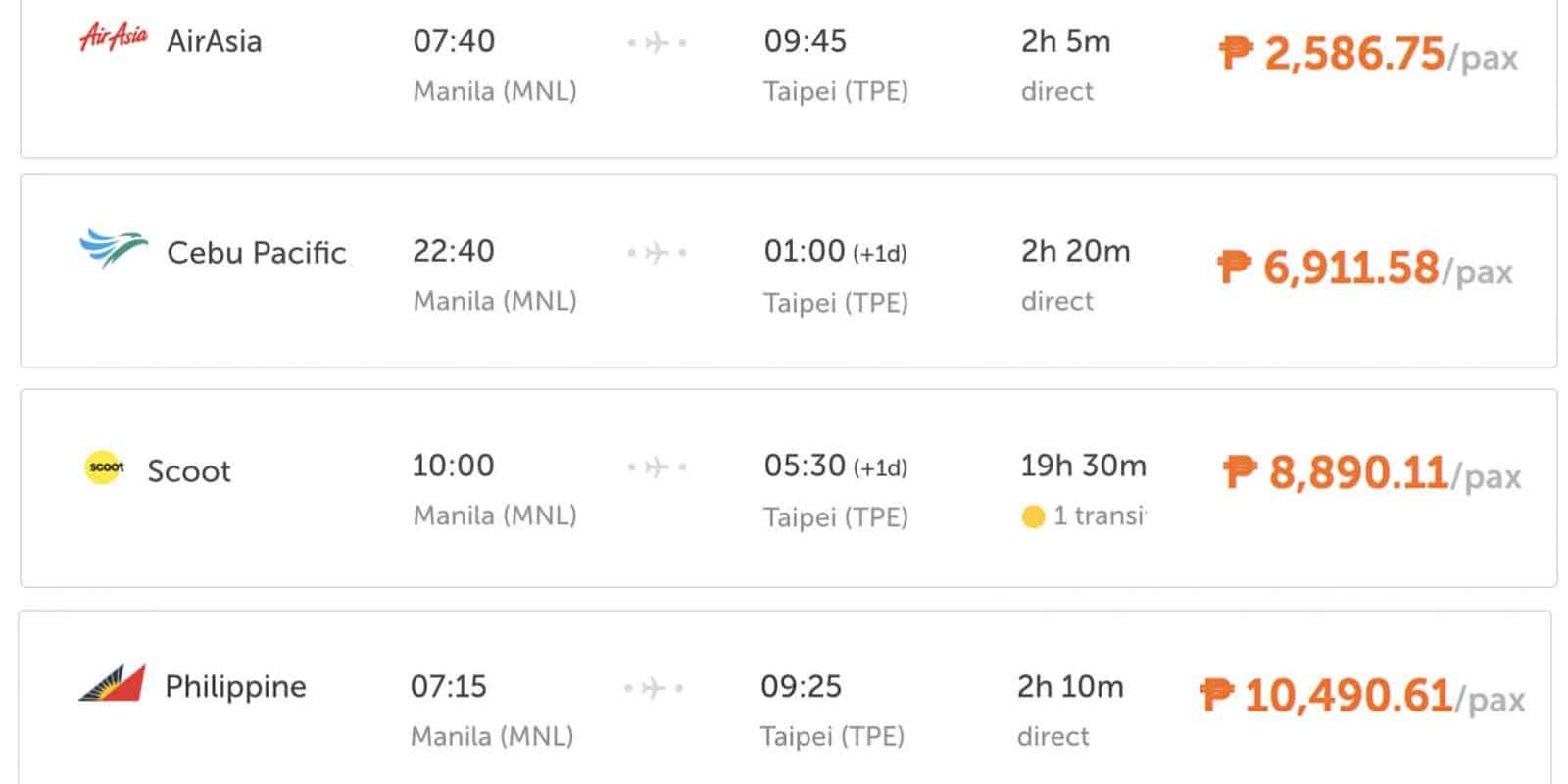The width and height of the screenshot is (1568, 784).
Task: Click the Philippine 2h 10m duration
Action: point(1070,686)
